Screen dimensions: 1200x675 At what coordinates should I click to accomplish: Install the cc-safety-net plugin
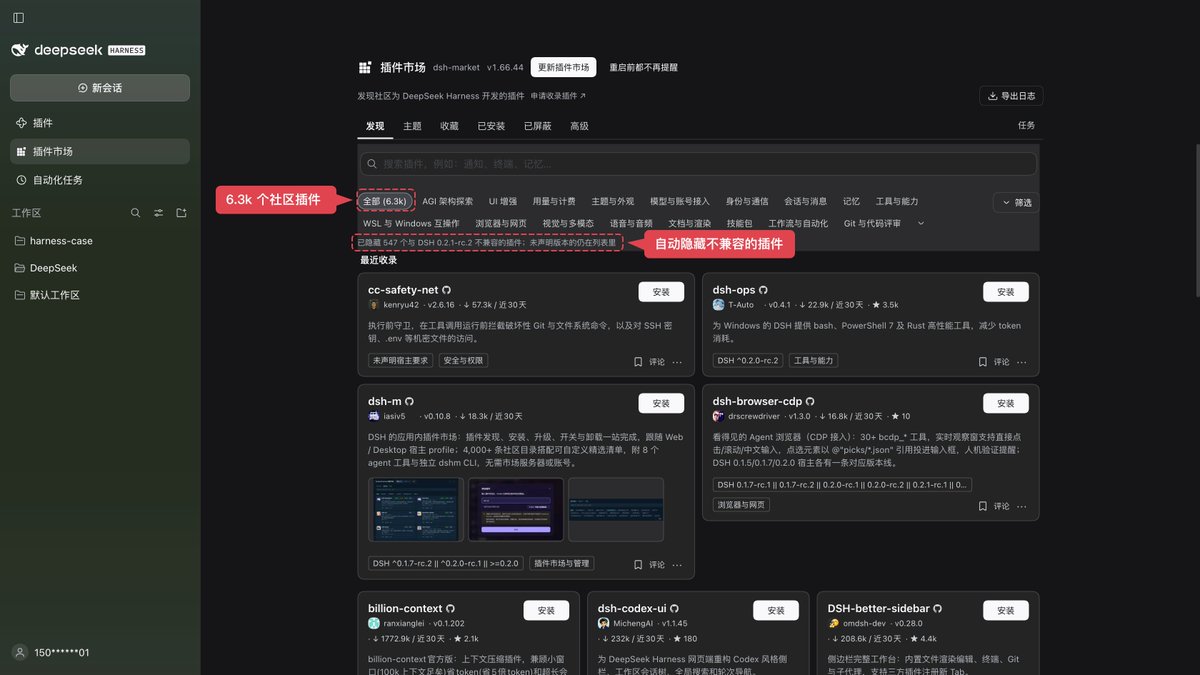(661, 292)
